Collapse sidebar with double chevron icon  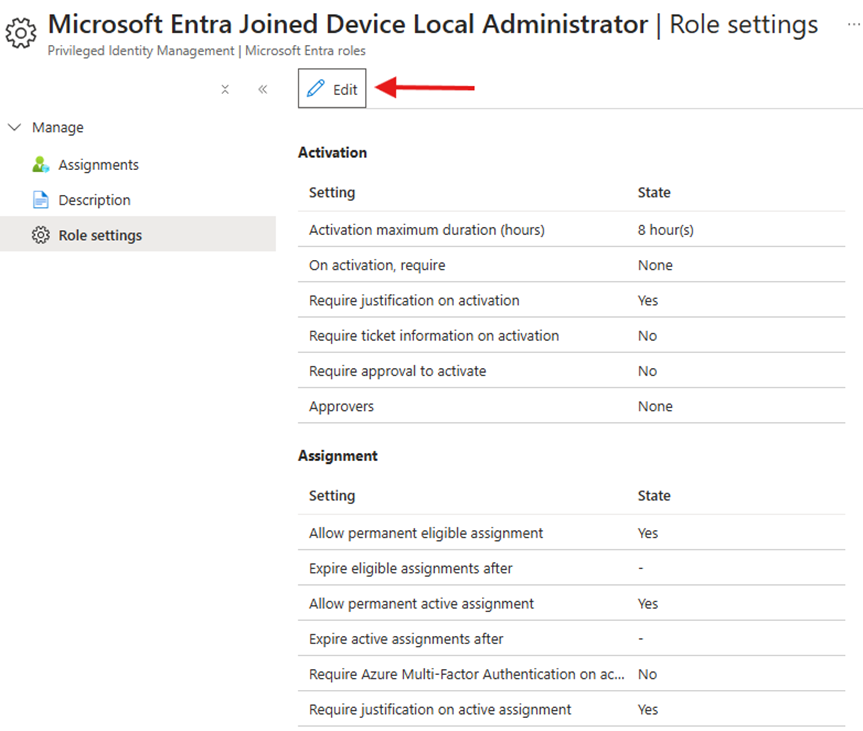coord(262,89)
